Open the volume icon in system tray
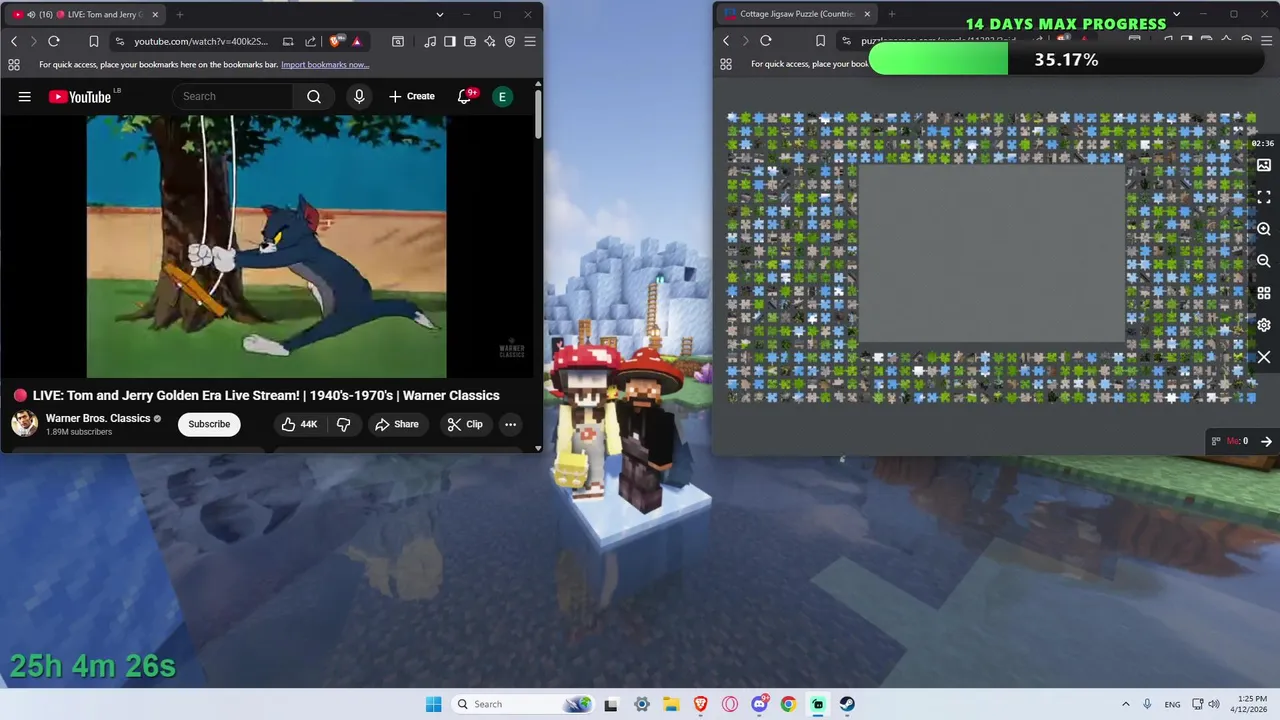This screenshot has width=1280, height=720. coord(1213,704)
